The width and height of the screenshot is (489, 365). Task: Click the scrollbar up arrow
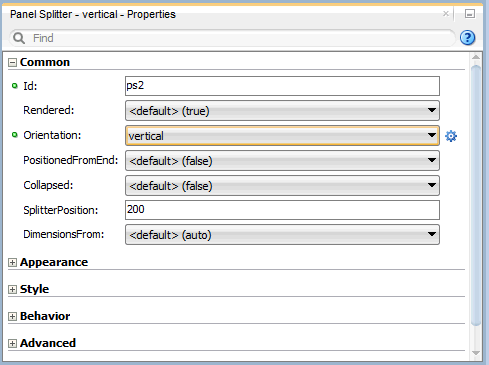click(476, 57)
